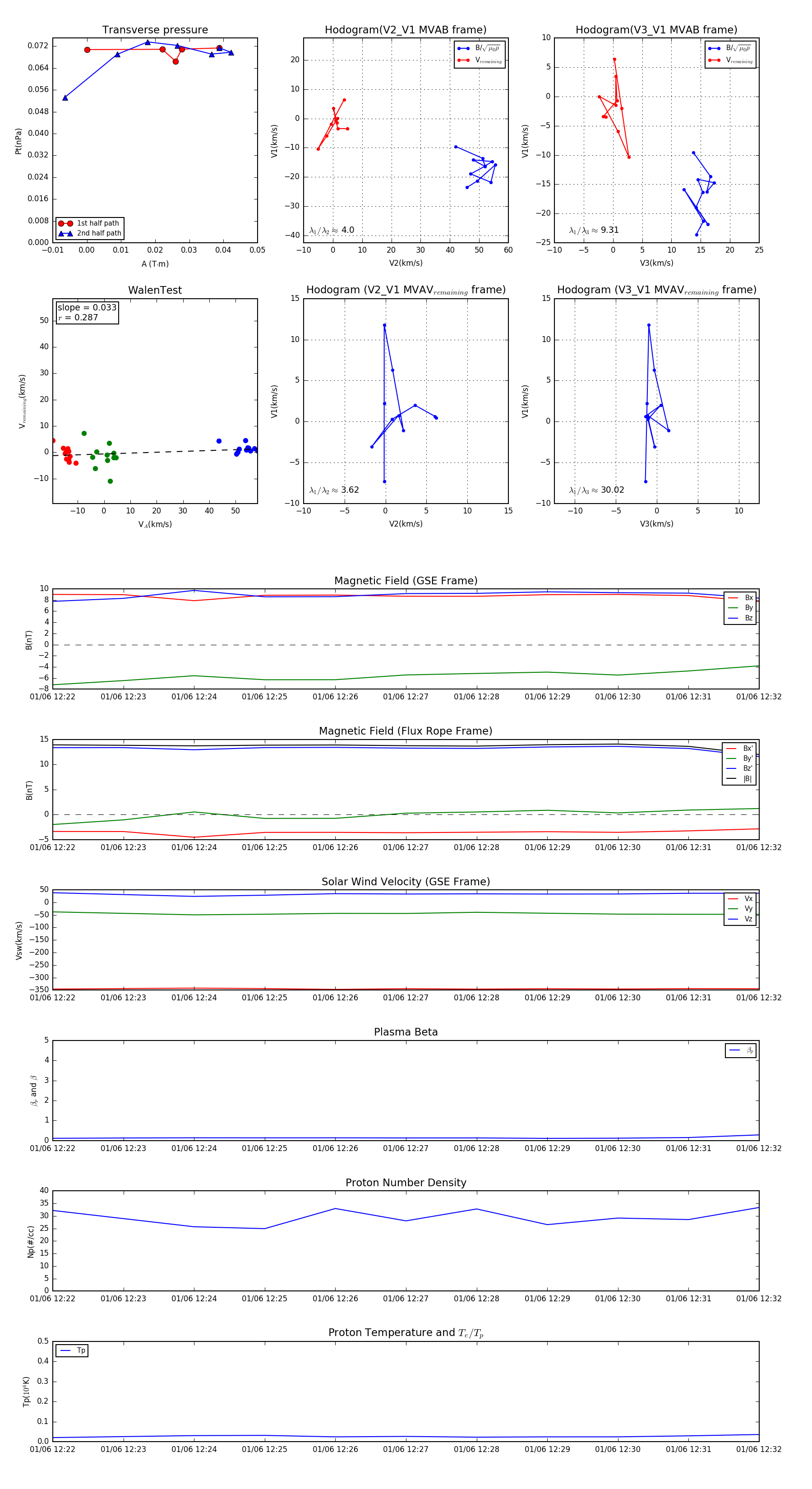Click the '2nd half path' legend entry
812x1489 pixels.
90,234
